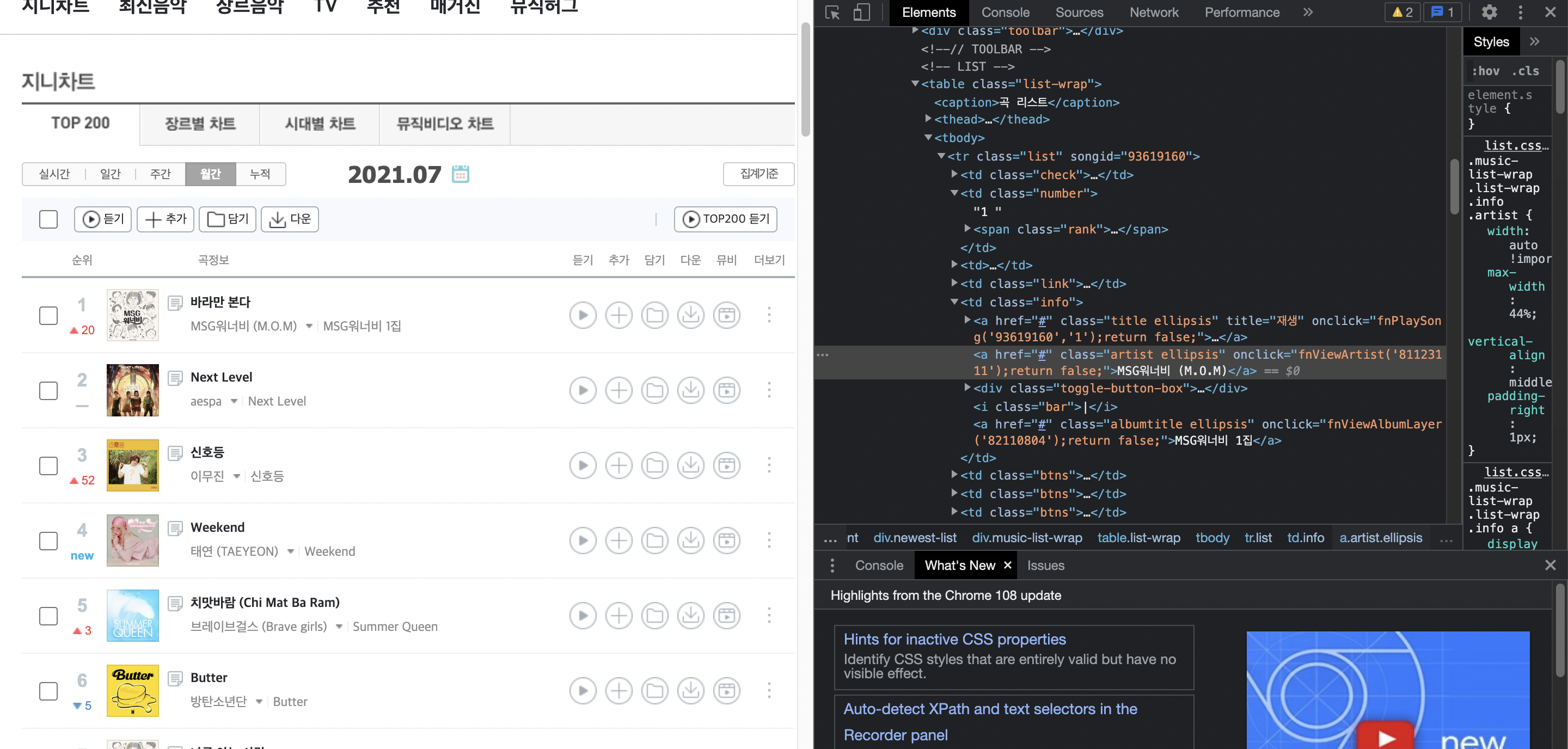Select checkbox for 치맛바람 song
The height and width of the screenshot is (749, 1568).
[x=48, y=616]
